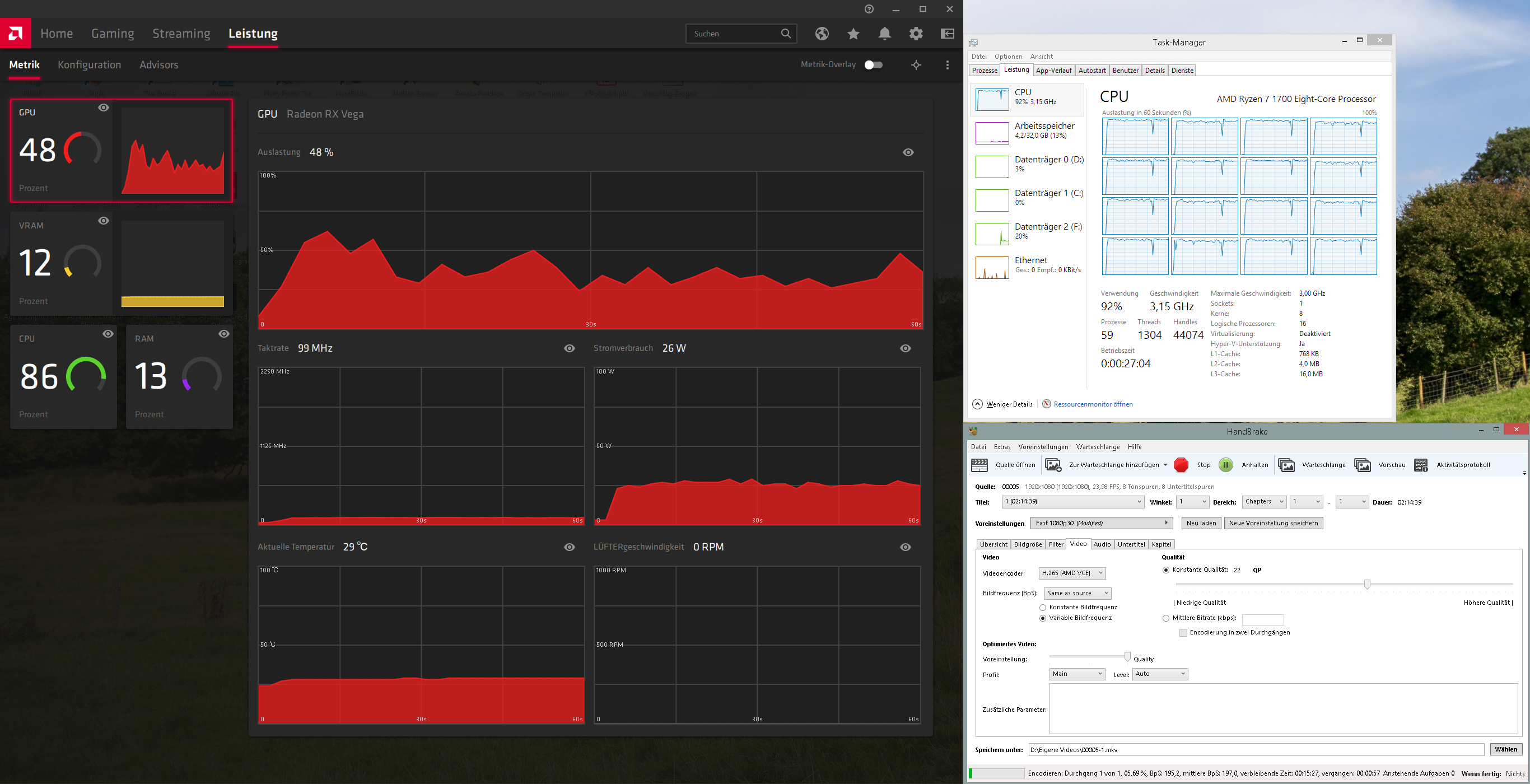
Task: Open the Task-Manager Prozesse tab
Action: point(984,71)
